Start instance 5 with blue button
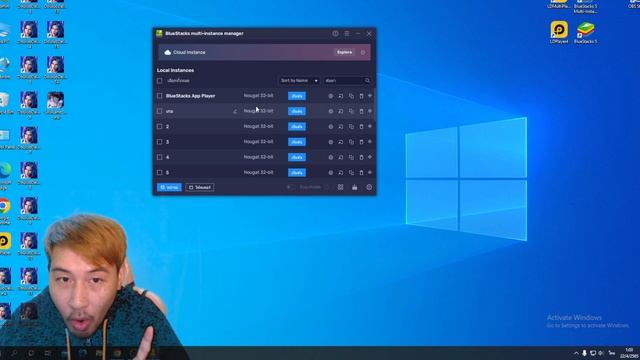Screen dimensions: 640x360 click(x=297, y=173)
